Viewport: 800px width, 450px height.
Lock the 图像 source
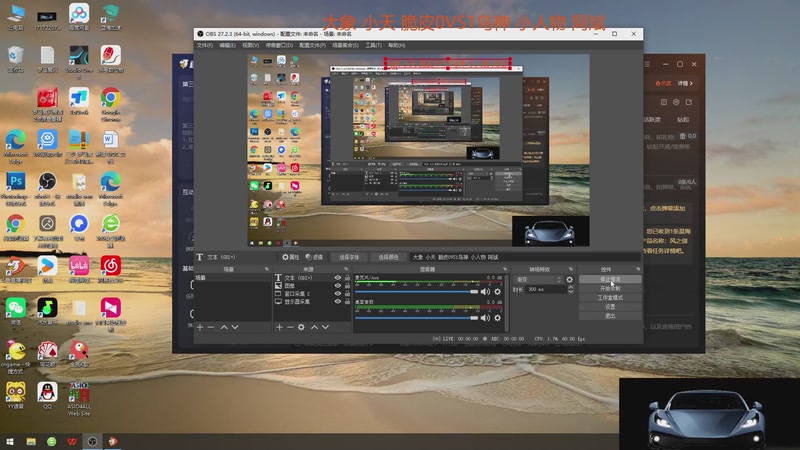tap(347, 286)
